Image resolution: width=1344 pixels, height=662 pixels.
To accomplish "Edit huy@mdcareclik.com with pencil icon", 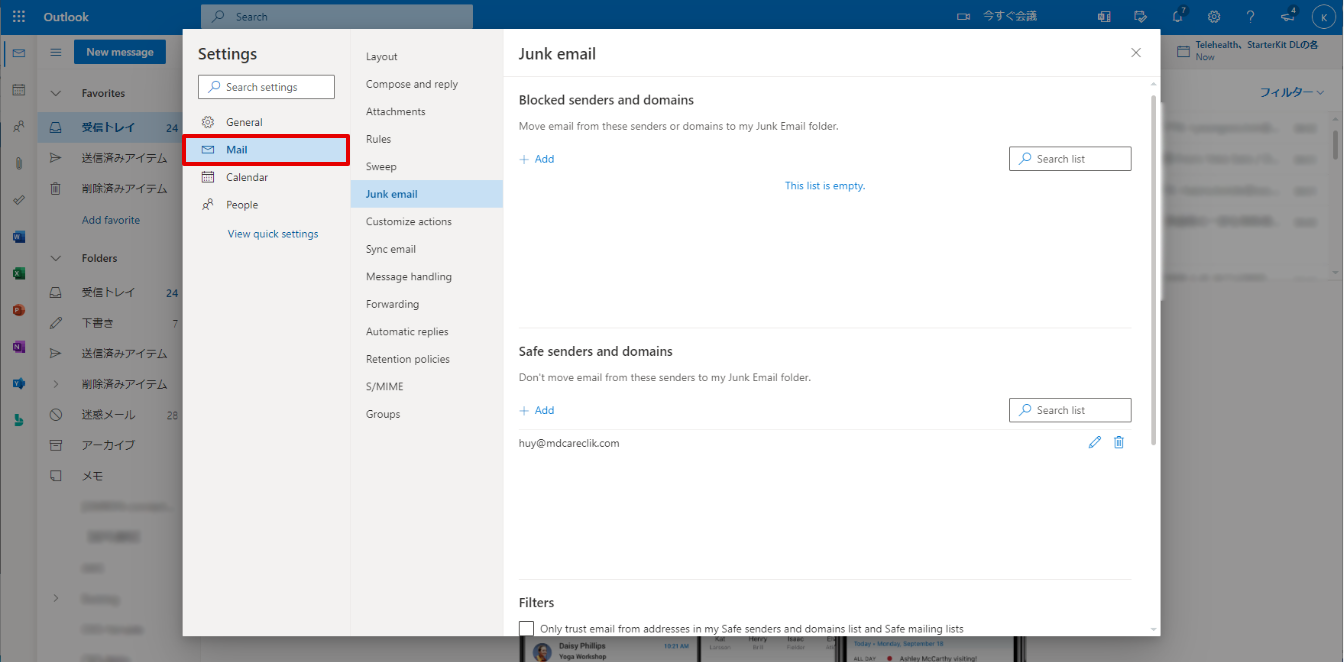I will [x=1095, y=442].
